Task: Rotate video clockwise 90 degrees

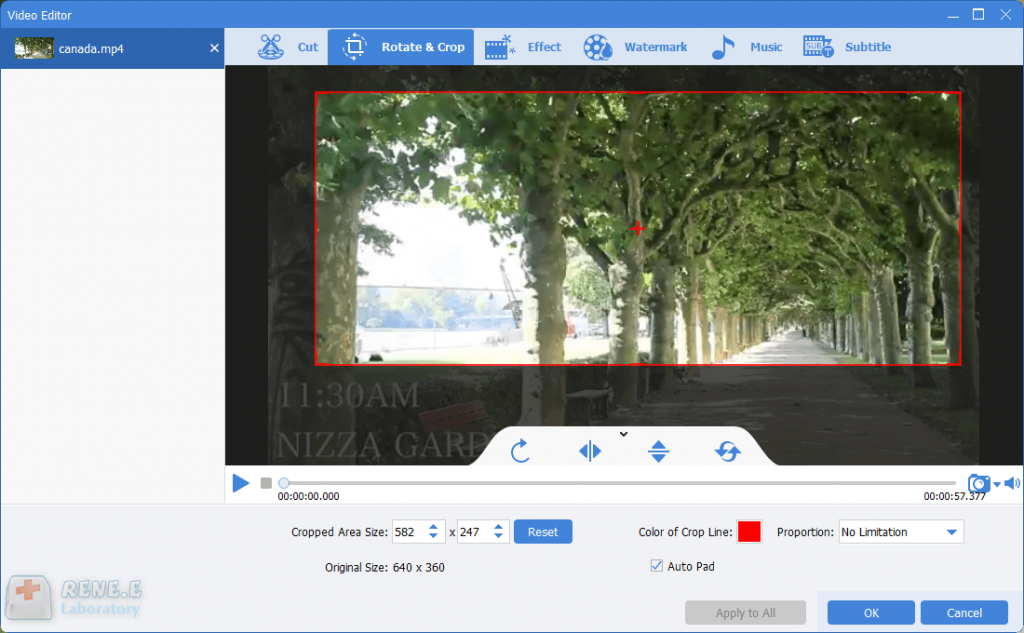Action: click(520, 451)
